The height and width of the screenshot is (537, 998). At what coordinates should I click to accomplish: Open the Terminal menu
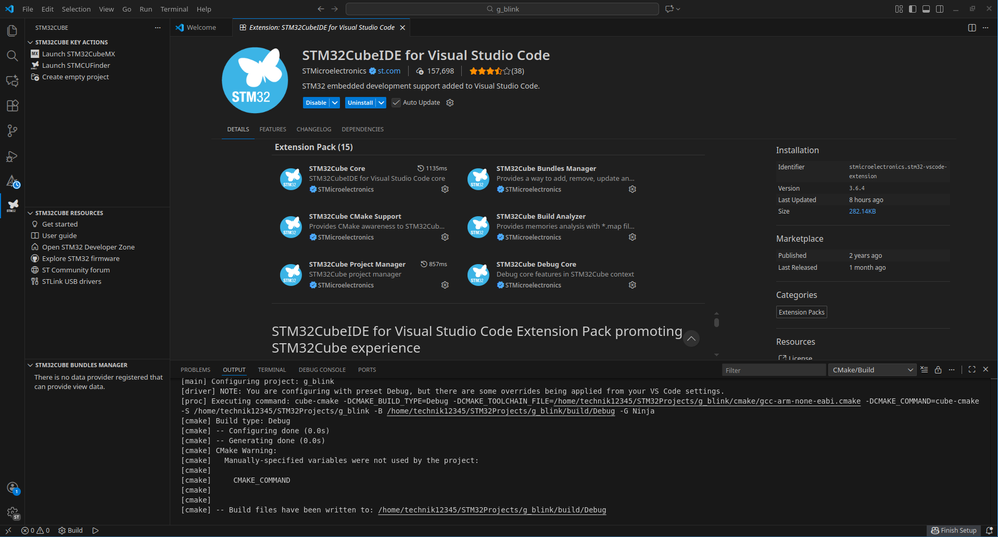pos(174,9)
